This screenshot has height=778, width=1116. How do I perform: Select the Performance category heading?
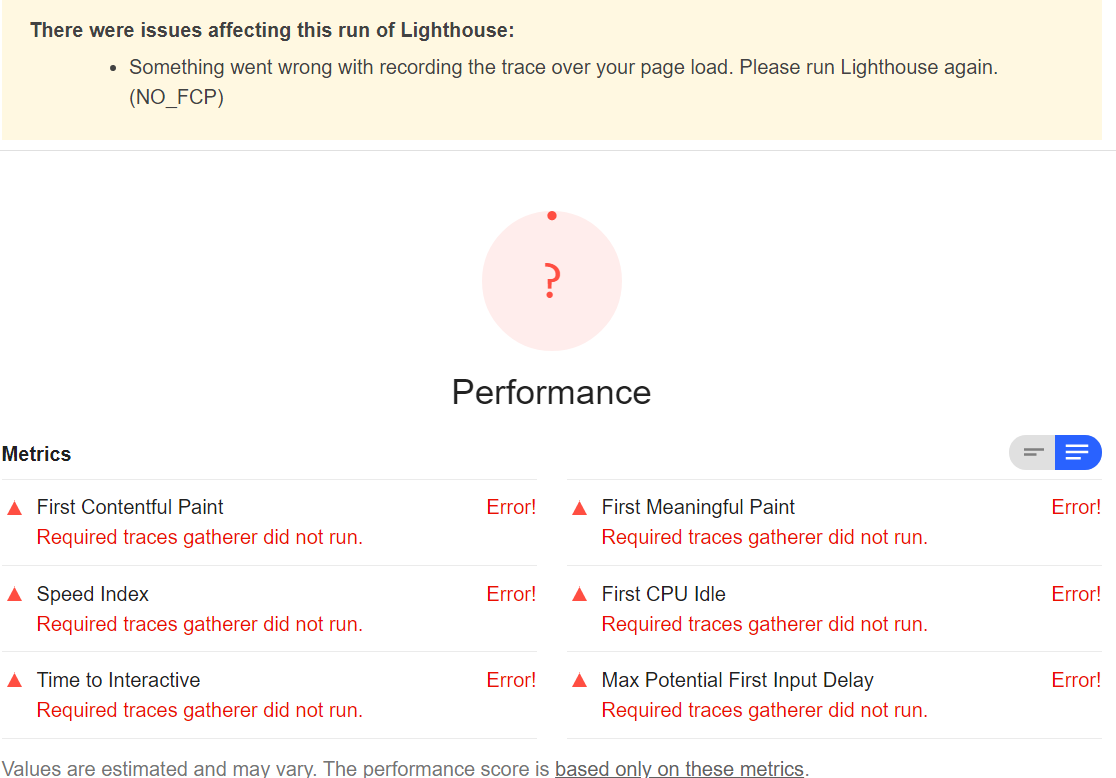[x=551, y=392]
